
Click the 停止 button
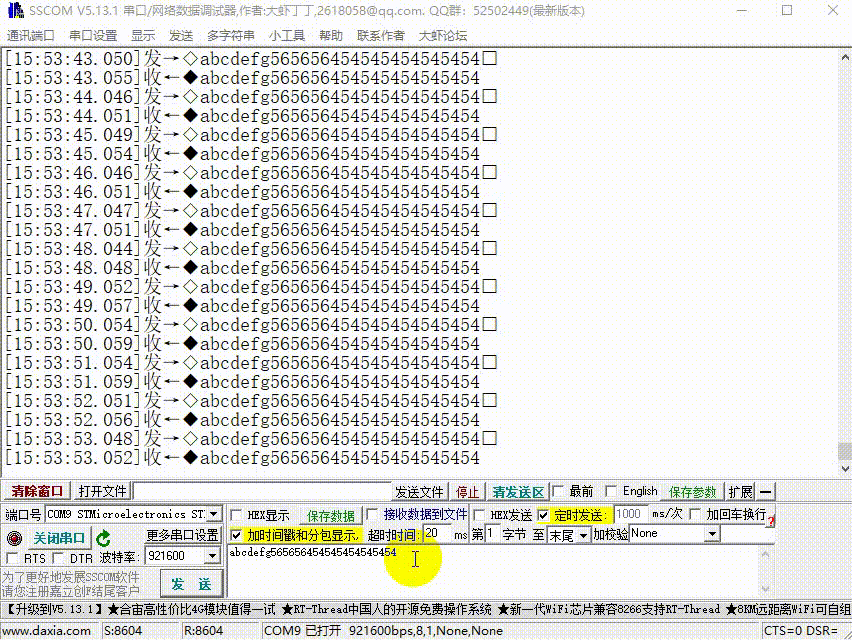467,492
